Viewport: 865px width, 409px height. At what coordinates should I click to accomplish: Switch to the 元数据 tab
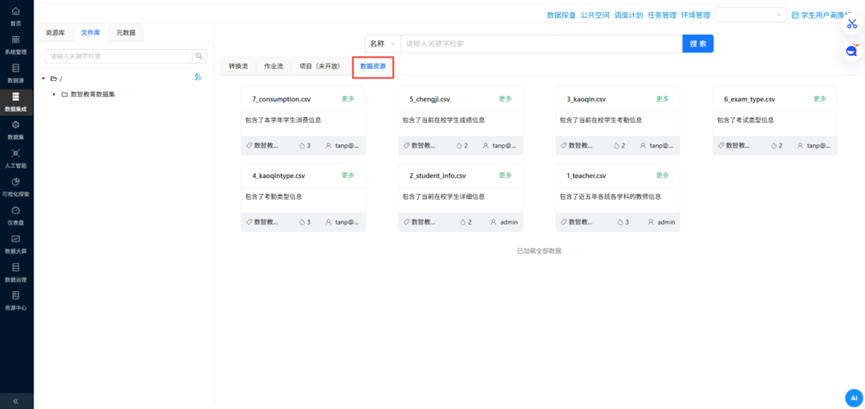tap(126, 33)
